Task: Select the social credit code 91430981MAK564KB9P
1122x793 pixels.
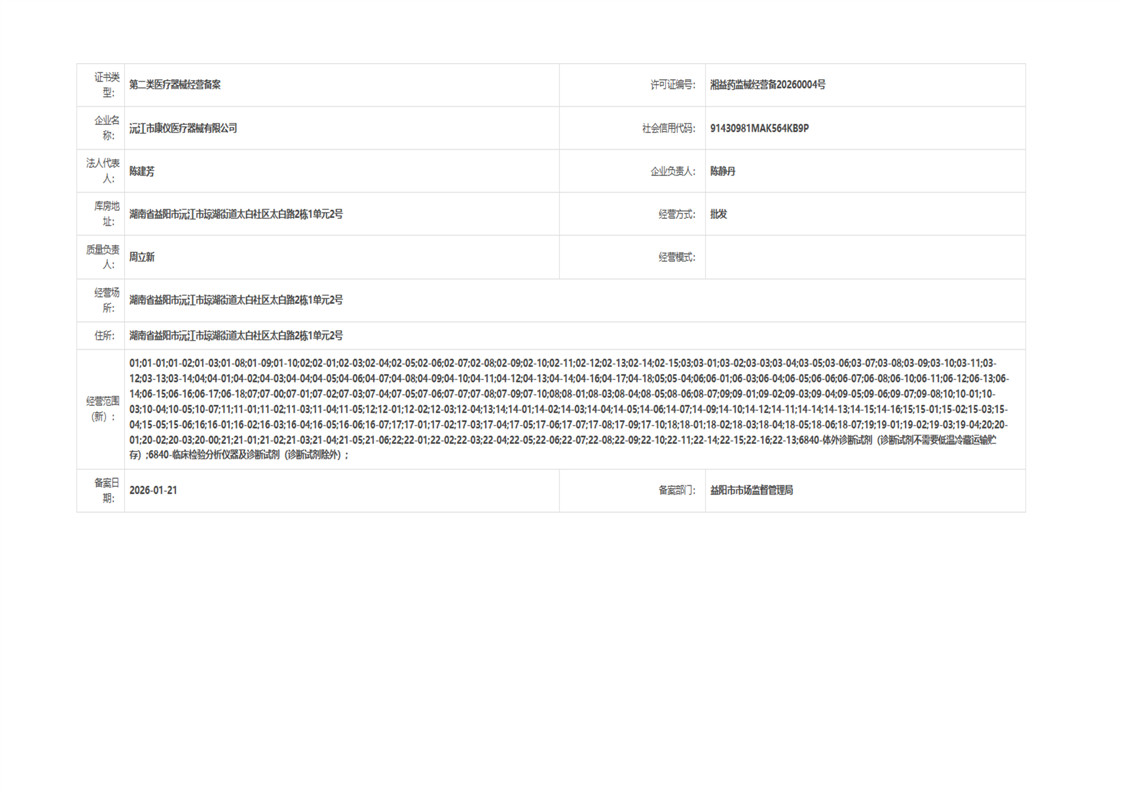Action: 759,128
